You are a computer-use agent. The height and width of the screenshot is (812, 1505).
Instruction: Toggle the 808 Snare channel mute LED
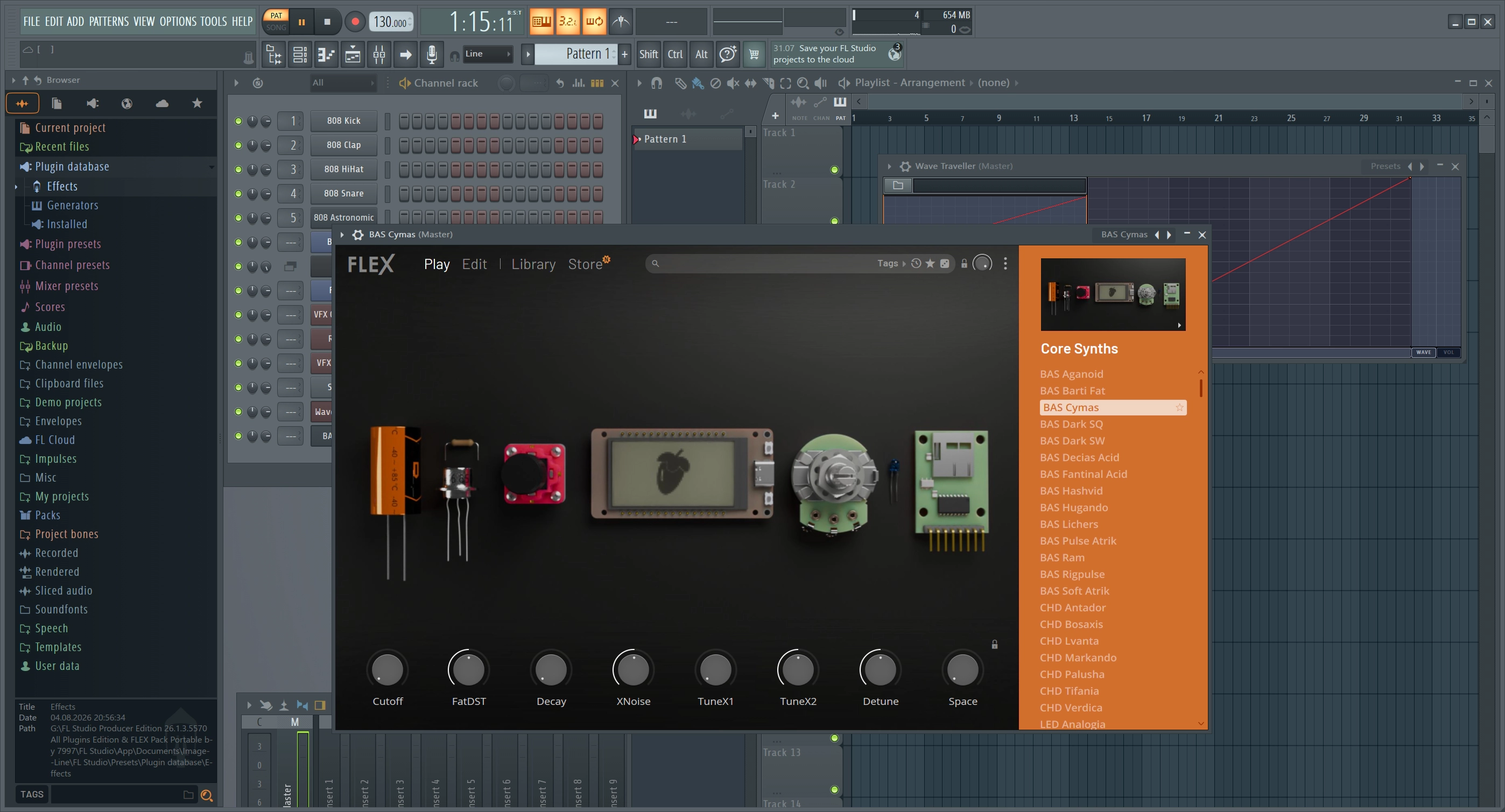click(238, 194)
